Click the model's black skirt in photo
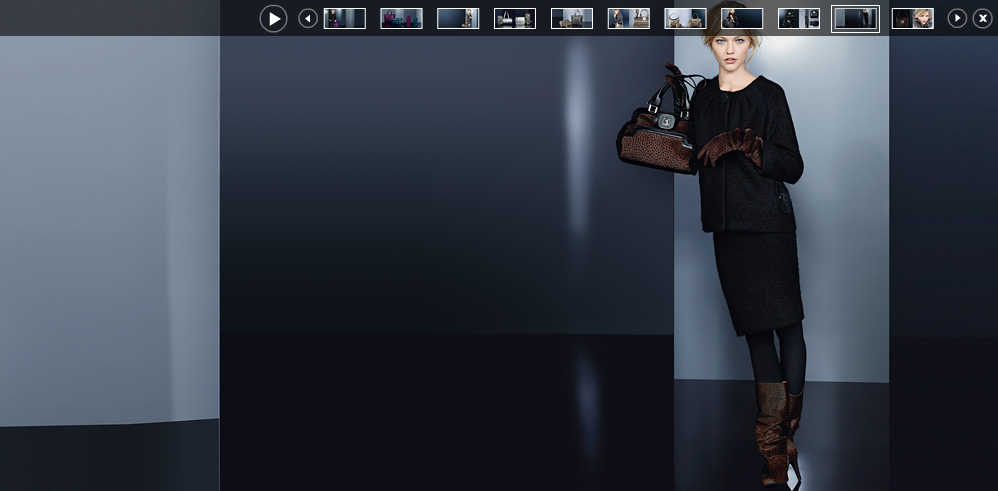This screenshot has height=491, width=998. click(758, 280)
